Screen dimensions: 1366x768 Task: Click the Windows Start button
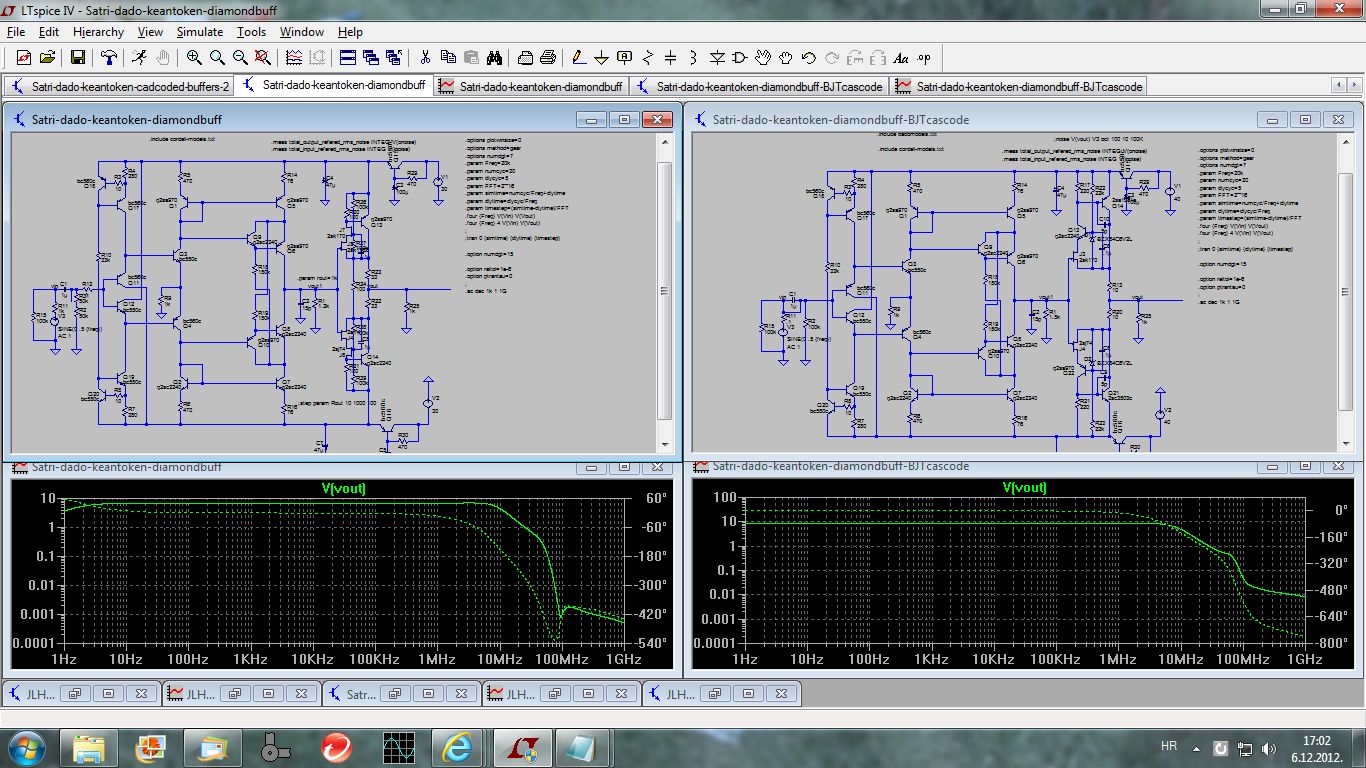[x=27, y=746]
